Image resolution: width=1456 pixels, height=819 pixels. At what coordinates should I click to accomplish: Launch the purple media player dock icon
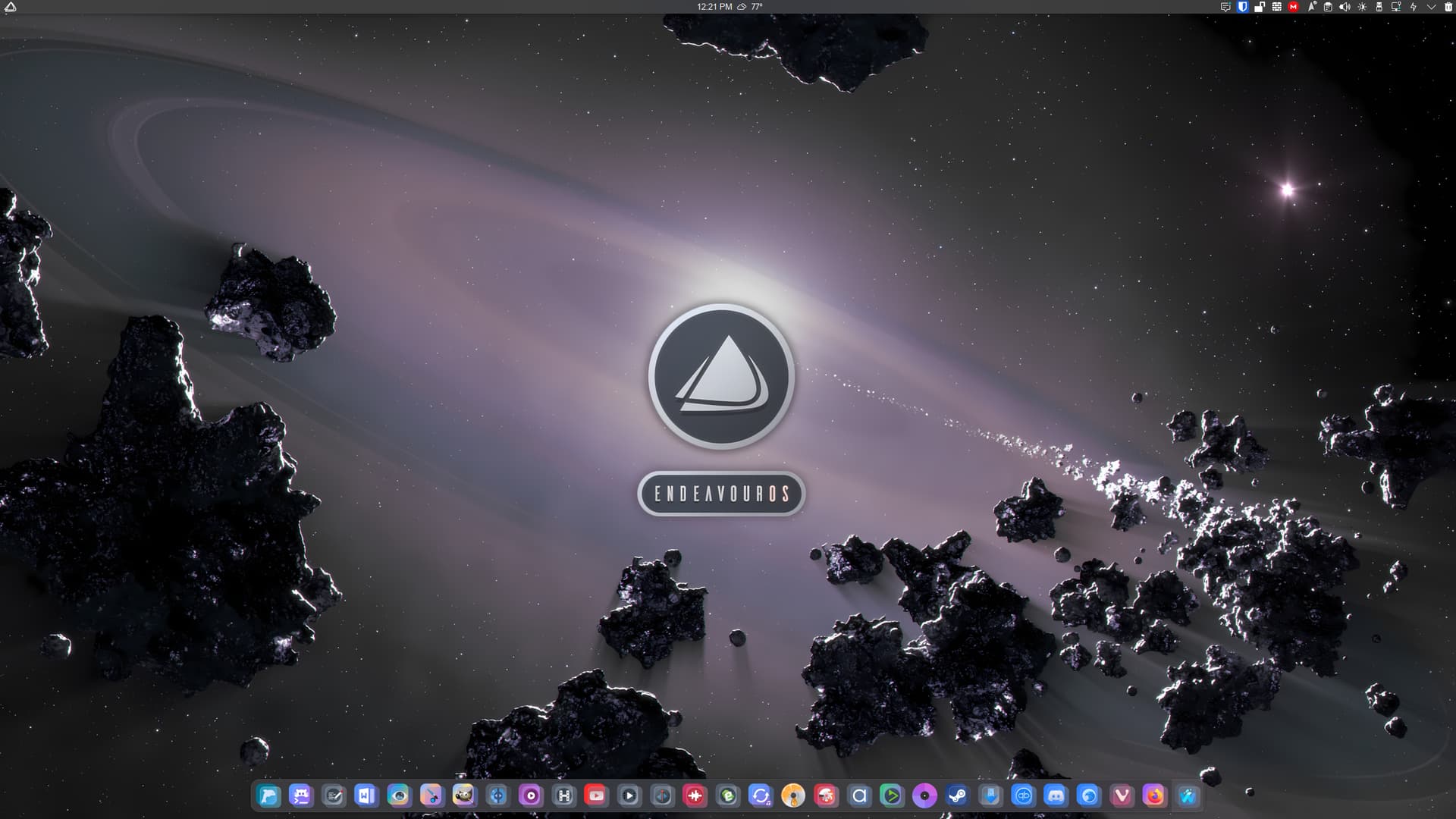pos(531,795)
